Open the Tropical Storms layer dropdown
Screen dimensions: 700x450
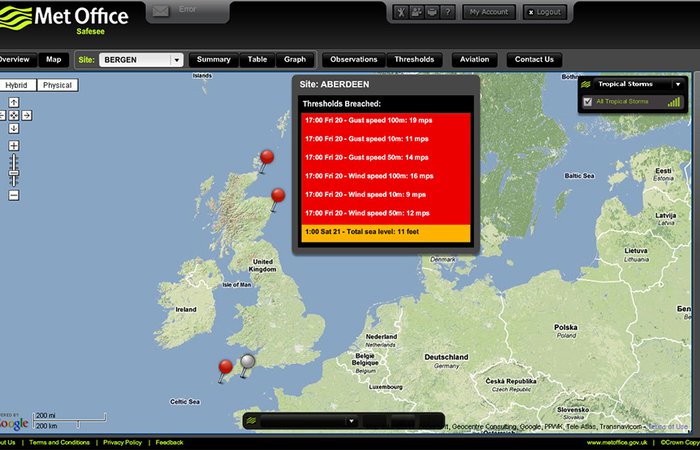tap(678, 84)
